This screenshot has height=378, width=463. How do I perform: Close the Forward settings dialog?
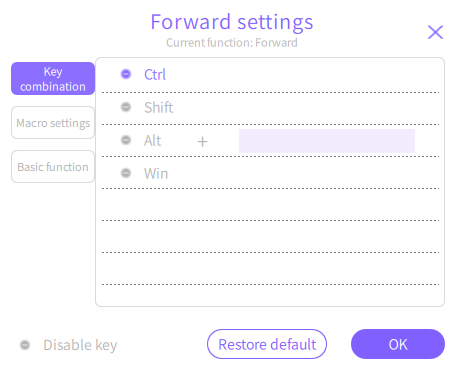point(435,32)
